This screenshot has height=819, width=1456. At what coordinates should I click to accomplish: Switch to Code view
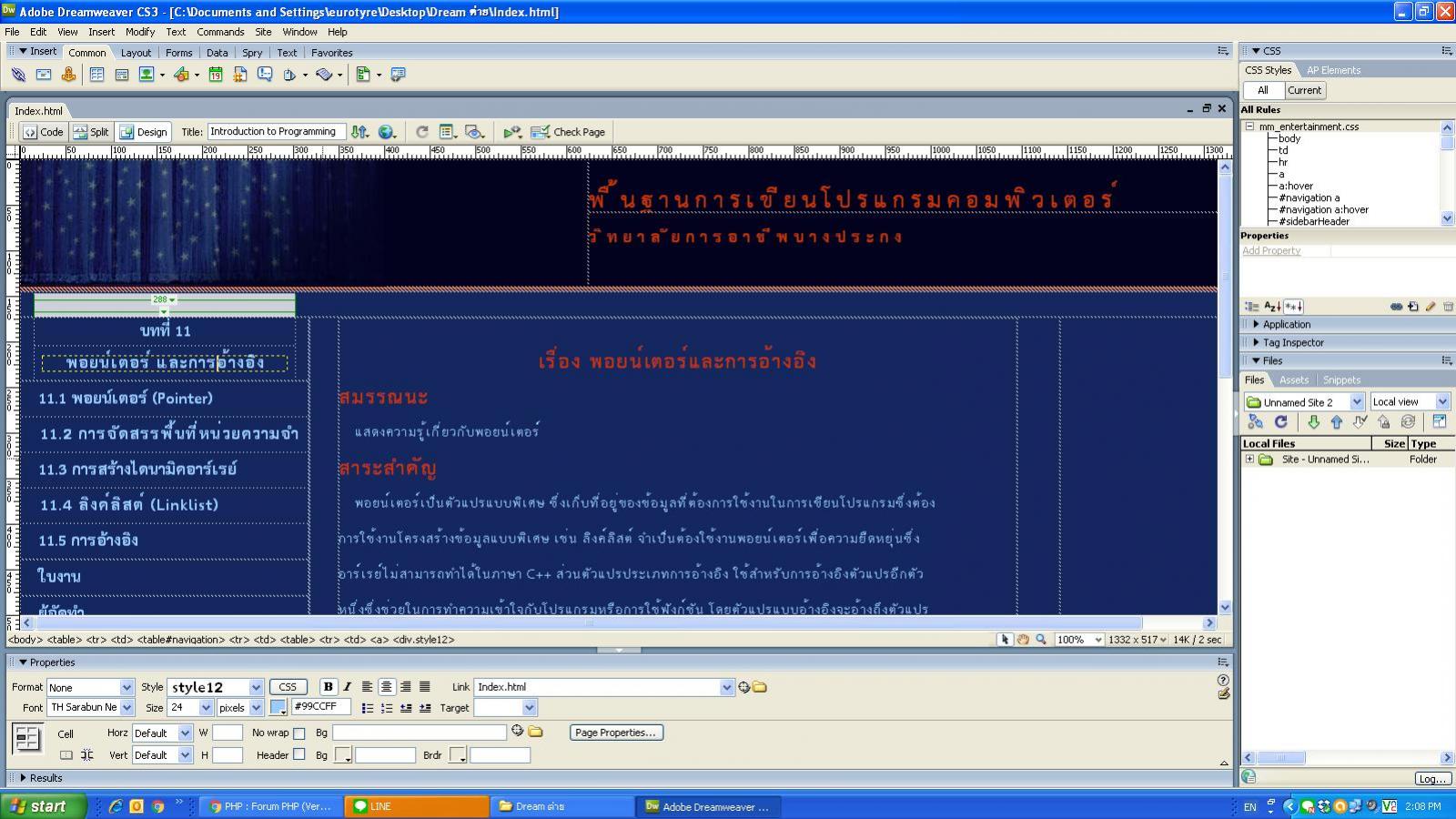click(x=43, y=132)
